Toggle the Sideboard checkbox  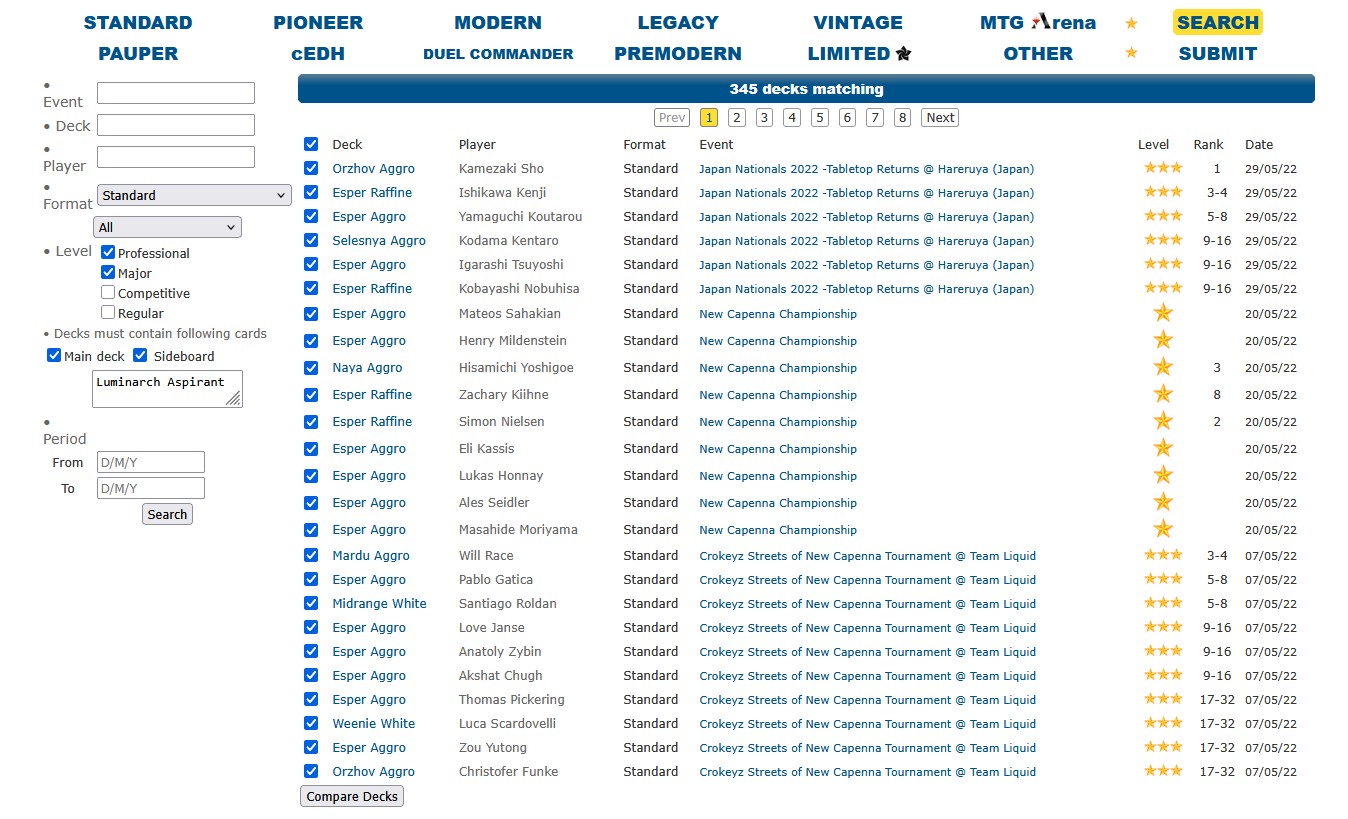coord(140,355)
